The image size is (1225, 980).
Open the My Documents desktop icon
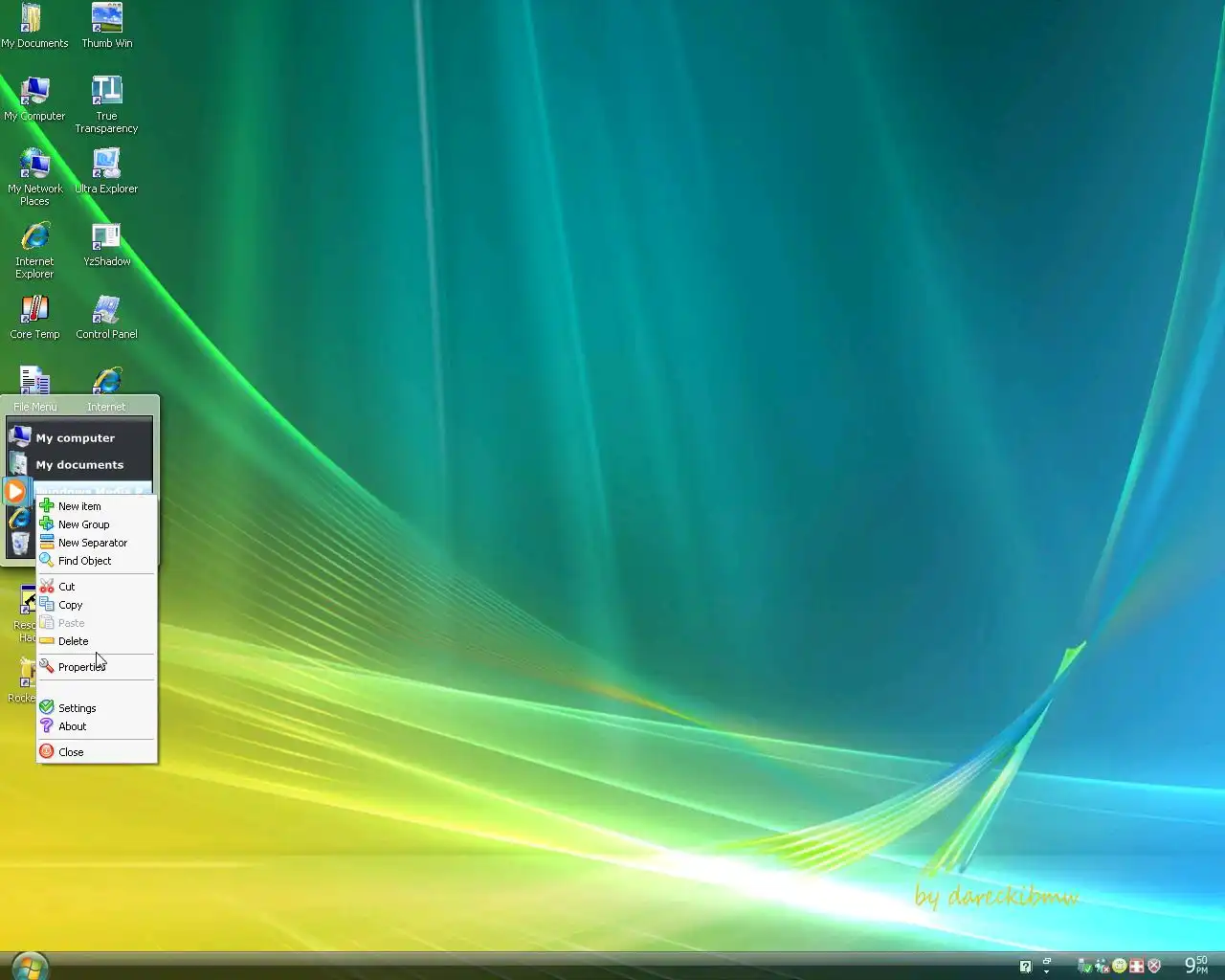pyautogui.click(x=34, y=26)
